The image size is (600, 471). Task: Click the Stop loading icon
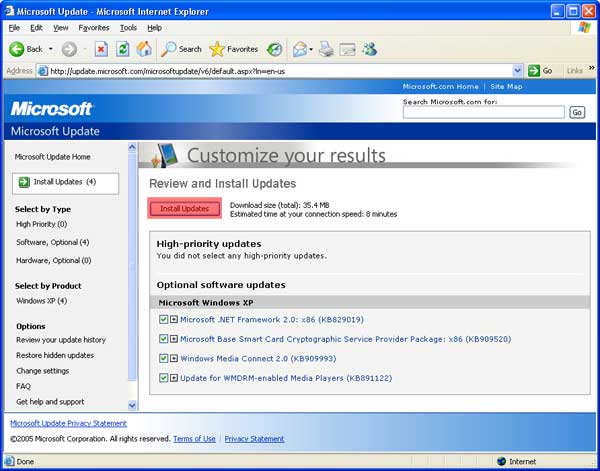[101, 49]
